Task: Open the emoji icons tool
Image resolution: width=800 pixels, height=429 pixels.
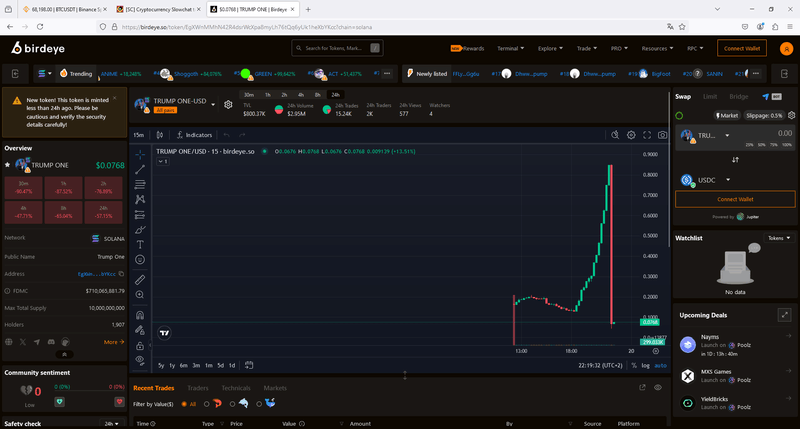Action: point(140,260)
